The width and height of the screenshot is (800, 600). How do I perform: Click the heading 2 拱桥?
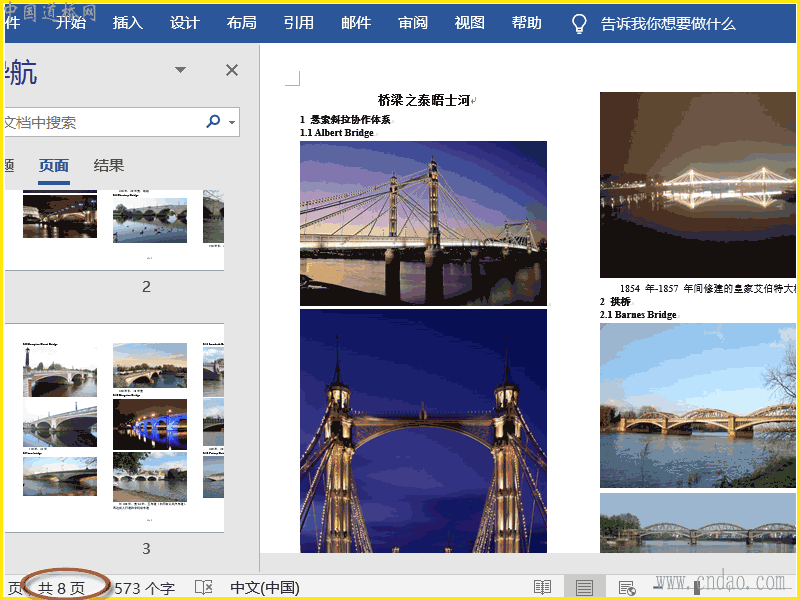(615, 302)
